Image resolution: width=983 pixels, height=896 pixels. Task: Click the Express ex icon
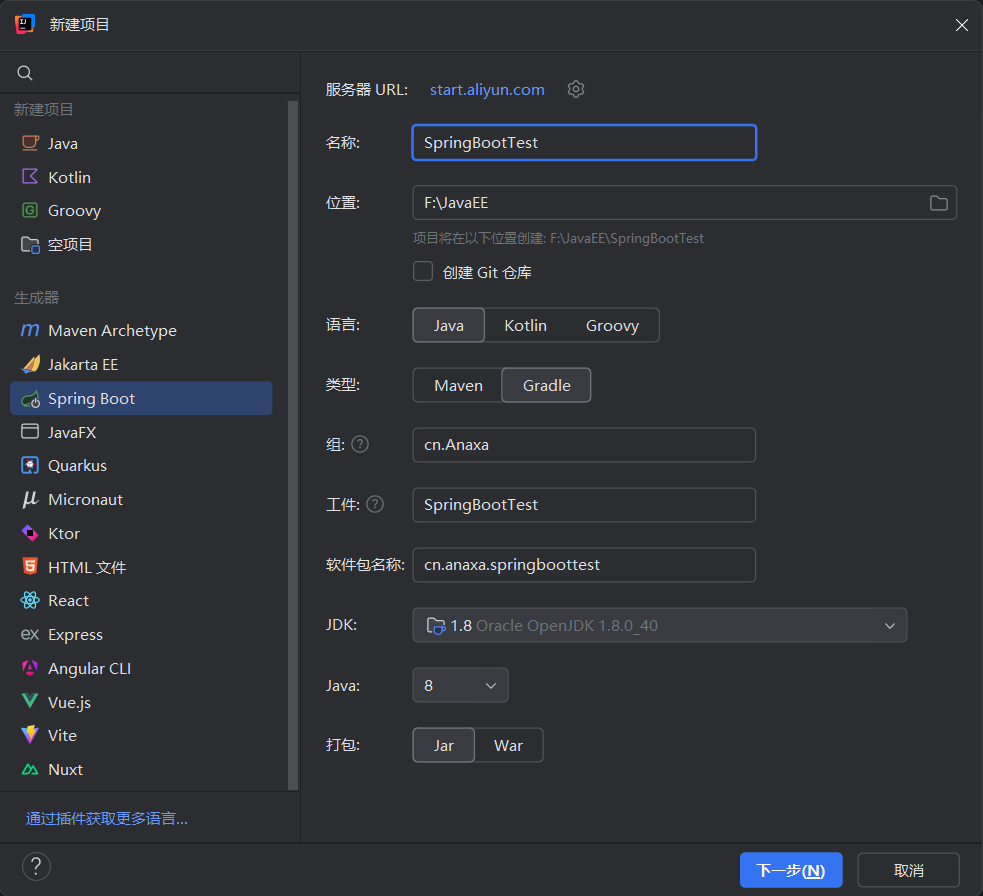pyautogui.click(x=30, y=634)
